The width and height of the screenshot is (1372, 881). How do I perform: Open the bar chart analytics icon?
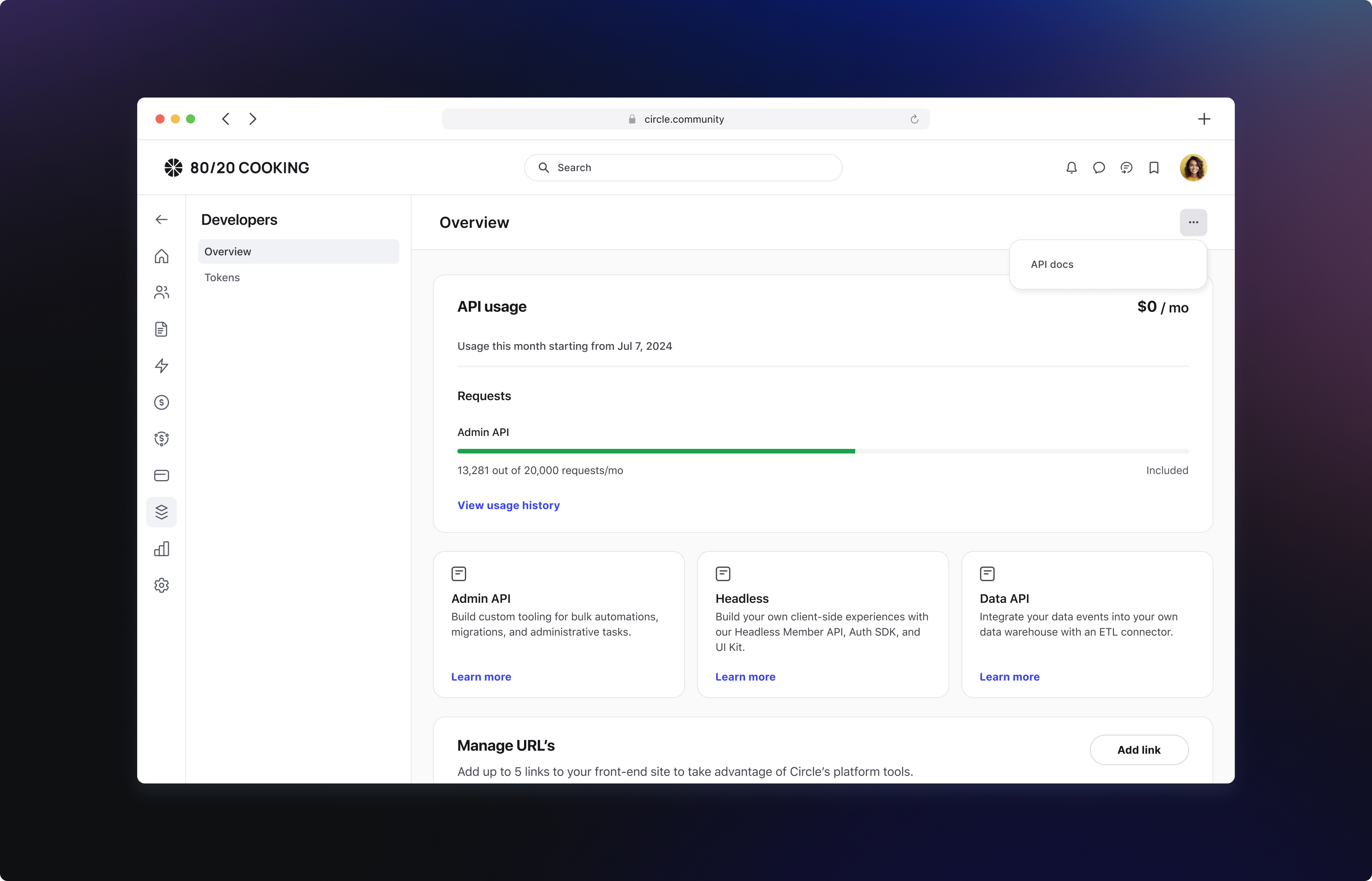(161, 549)
